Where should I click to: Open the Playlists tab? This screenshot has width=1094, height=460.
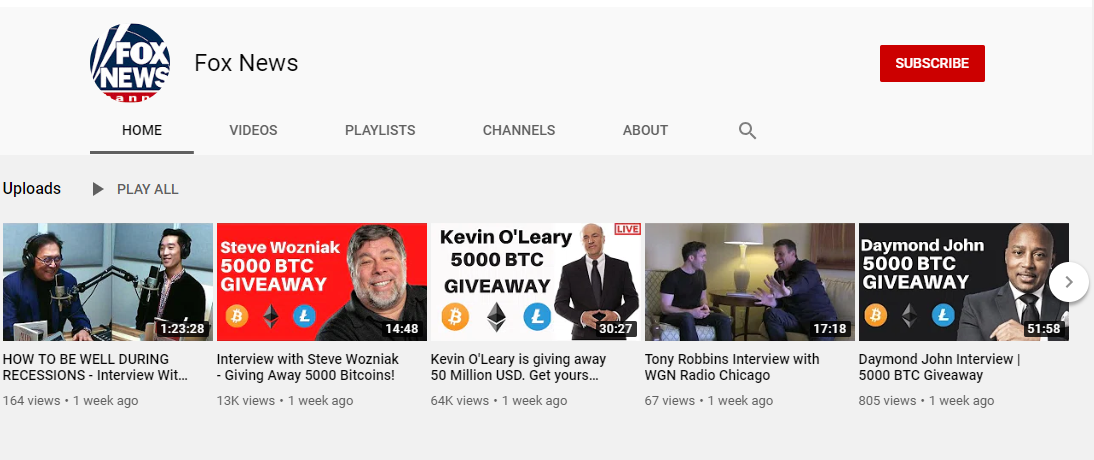click(380, 131)
